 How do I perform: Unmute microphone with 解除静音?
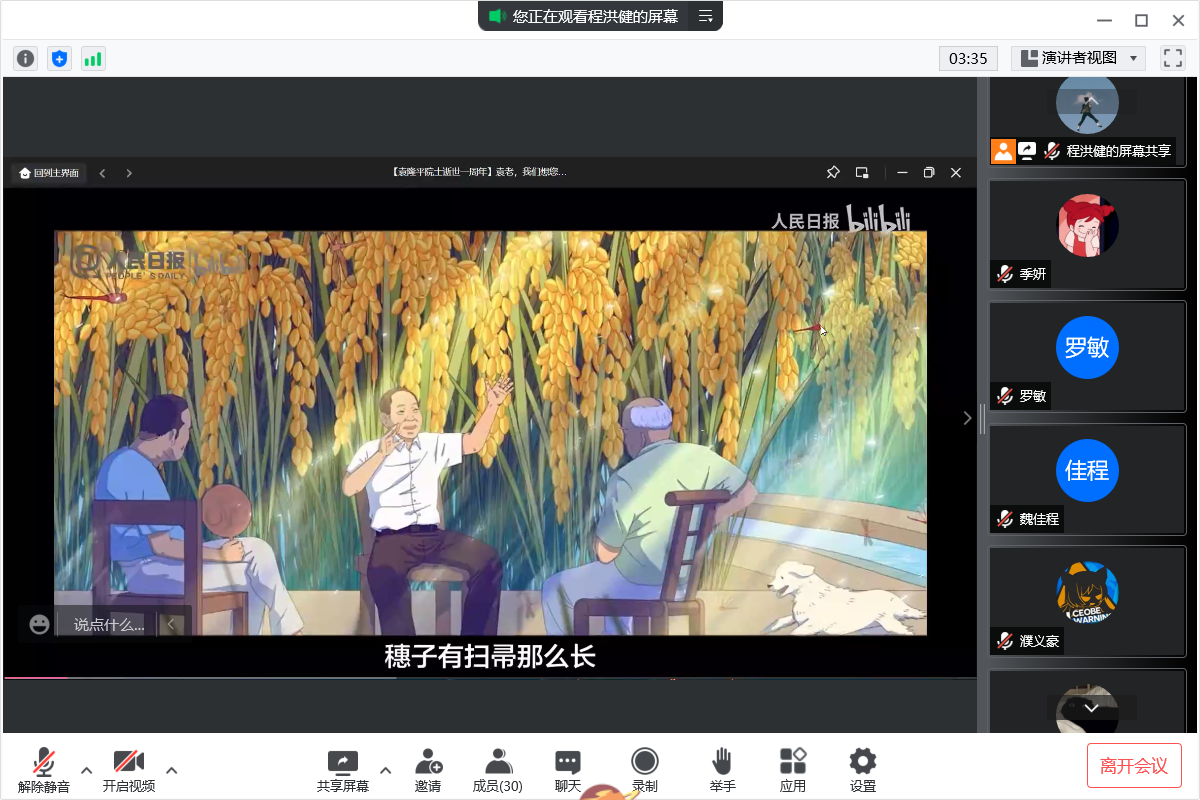(44, 770)
